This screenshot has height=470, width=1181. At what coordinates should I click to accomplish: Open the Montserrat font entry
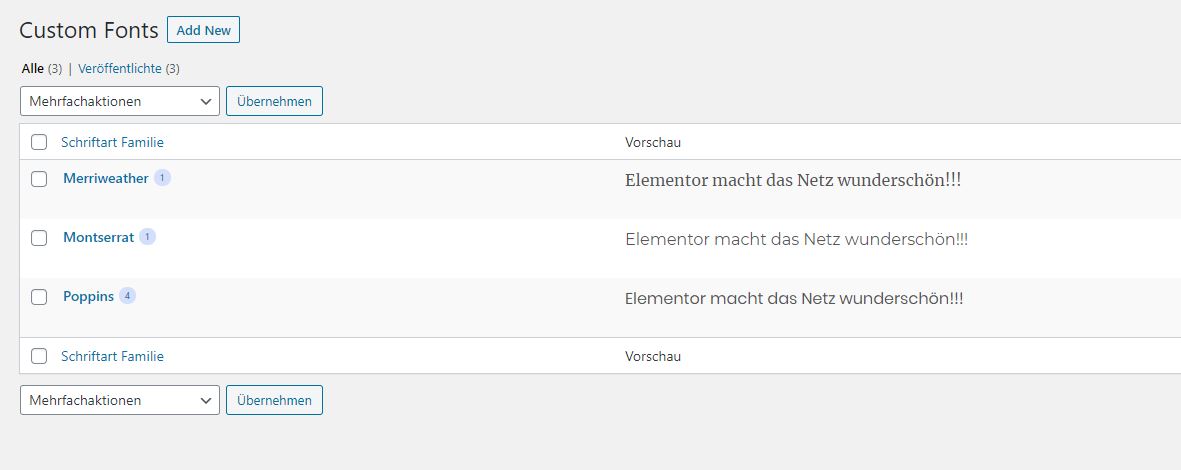point(98,238)
